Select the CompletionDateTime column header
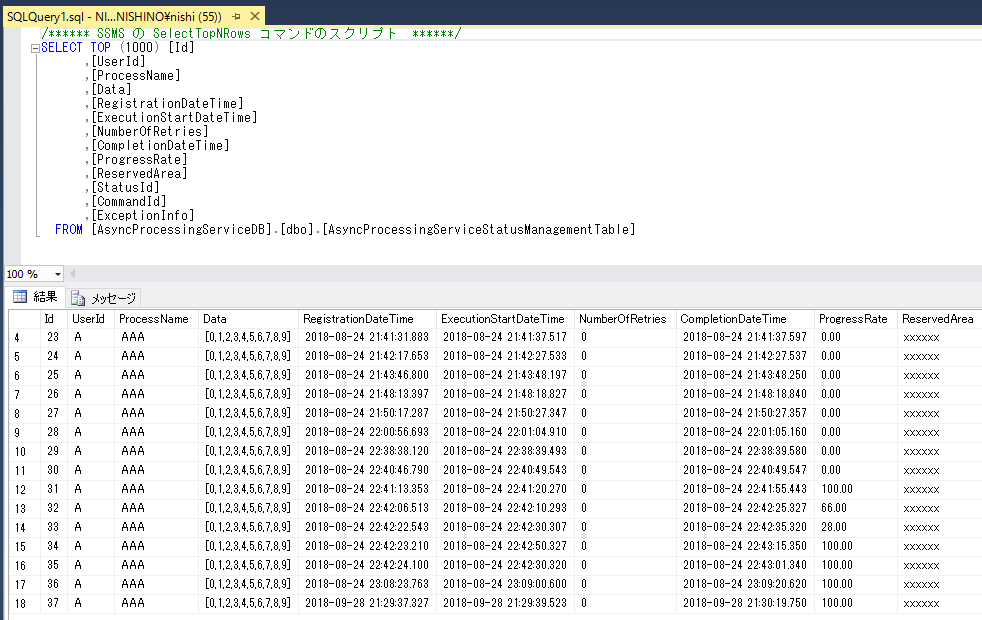The image size is (982, 620). (x=733, y=319)
